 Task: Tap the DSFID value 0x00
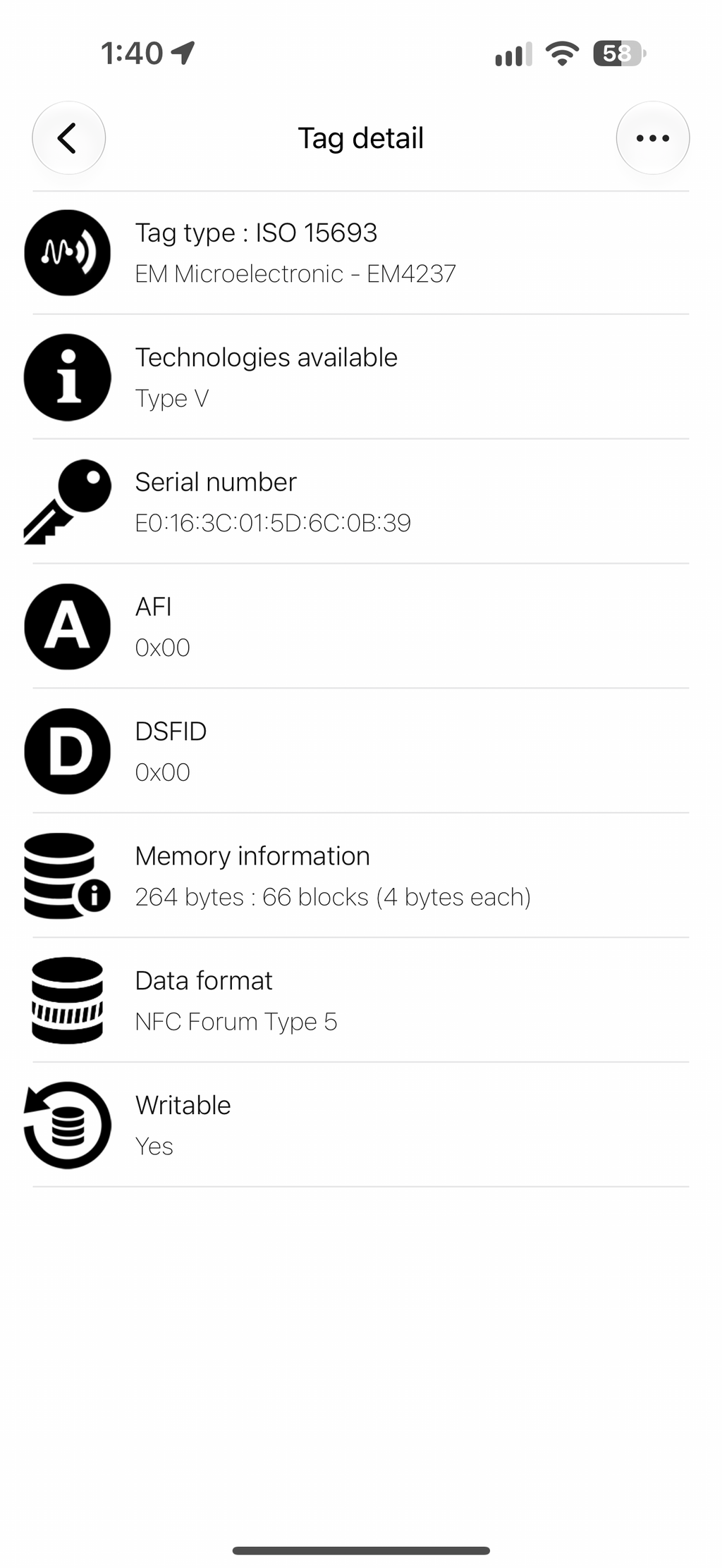[x=163, y=772]
